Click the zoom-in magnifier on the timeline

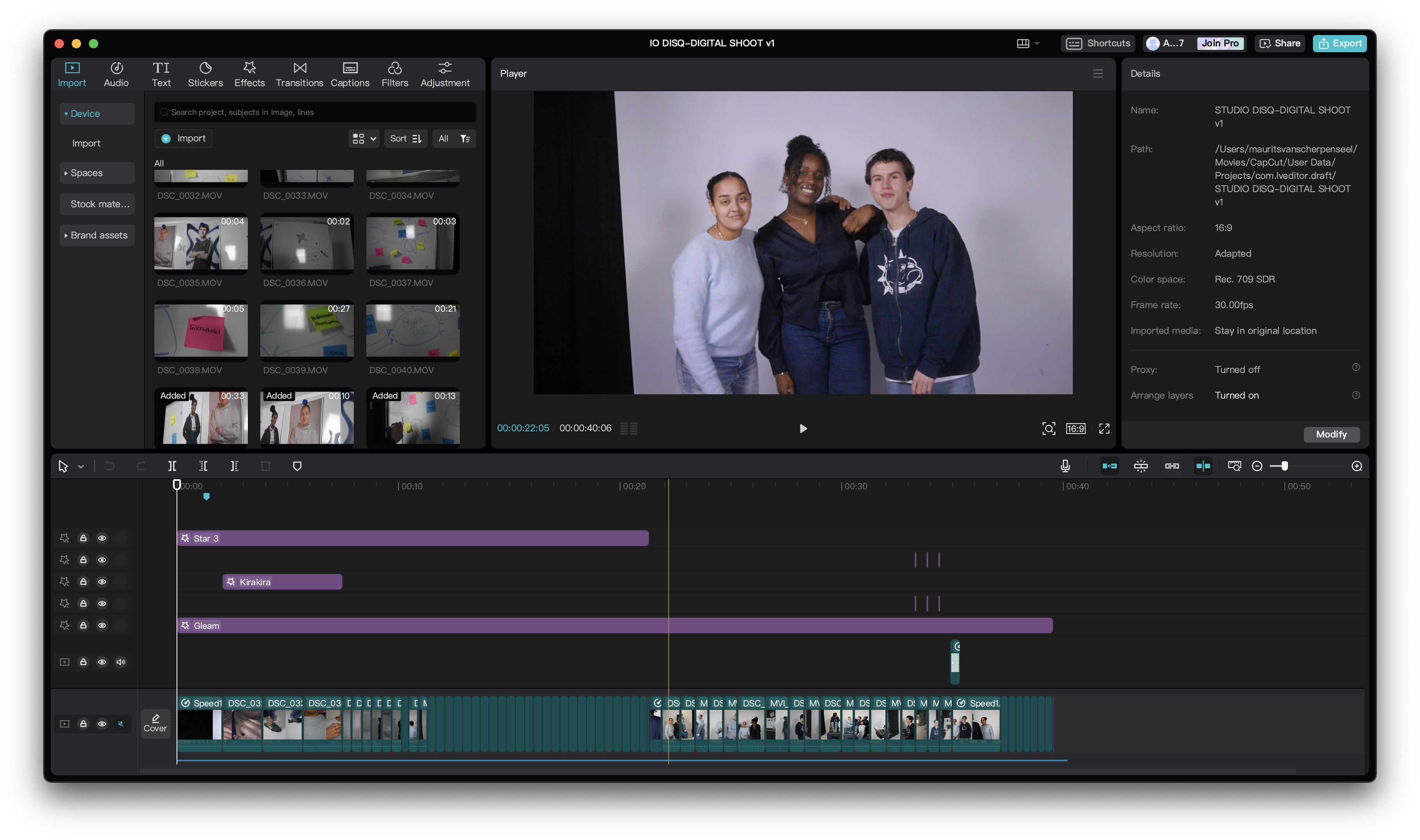pos(1356,466)
